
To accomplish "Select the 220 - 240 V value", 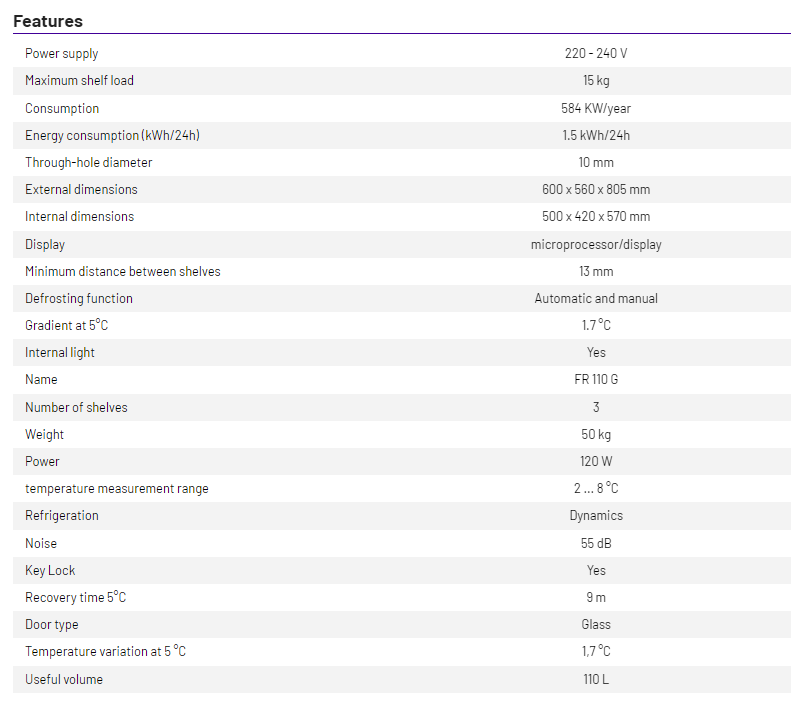I will coord(596,54).
